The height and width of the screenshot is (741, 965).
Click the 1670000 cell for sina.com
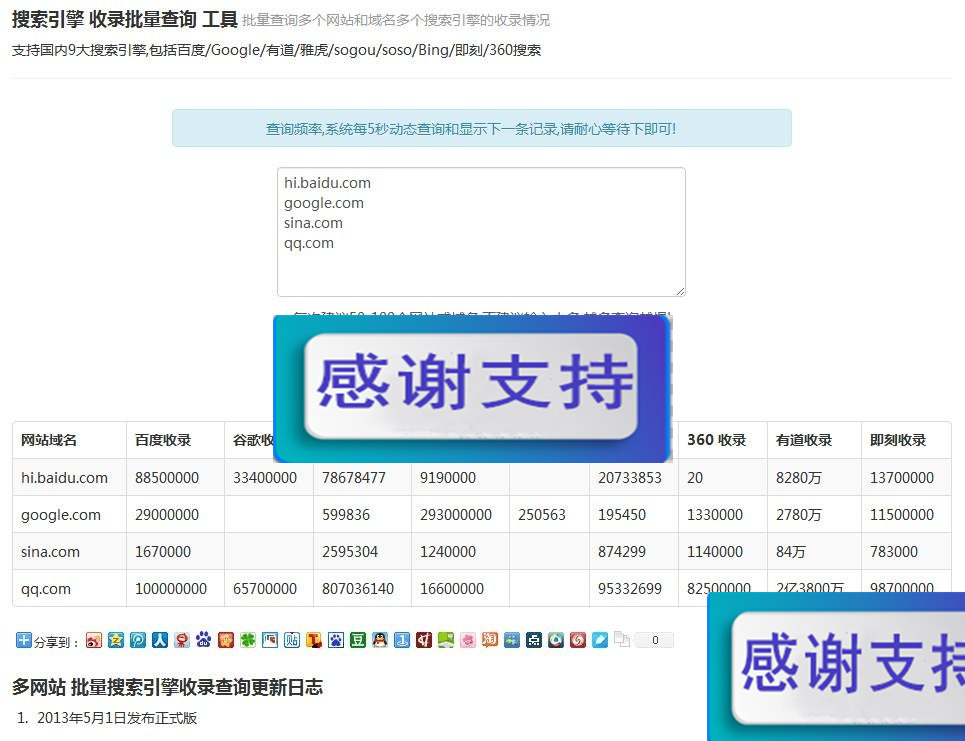tap(163, 551)
